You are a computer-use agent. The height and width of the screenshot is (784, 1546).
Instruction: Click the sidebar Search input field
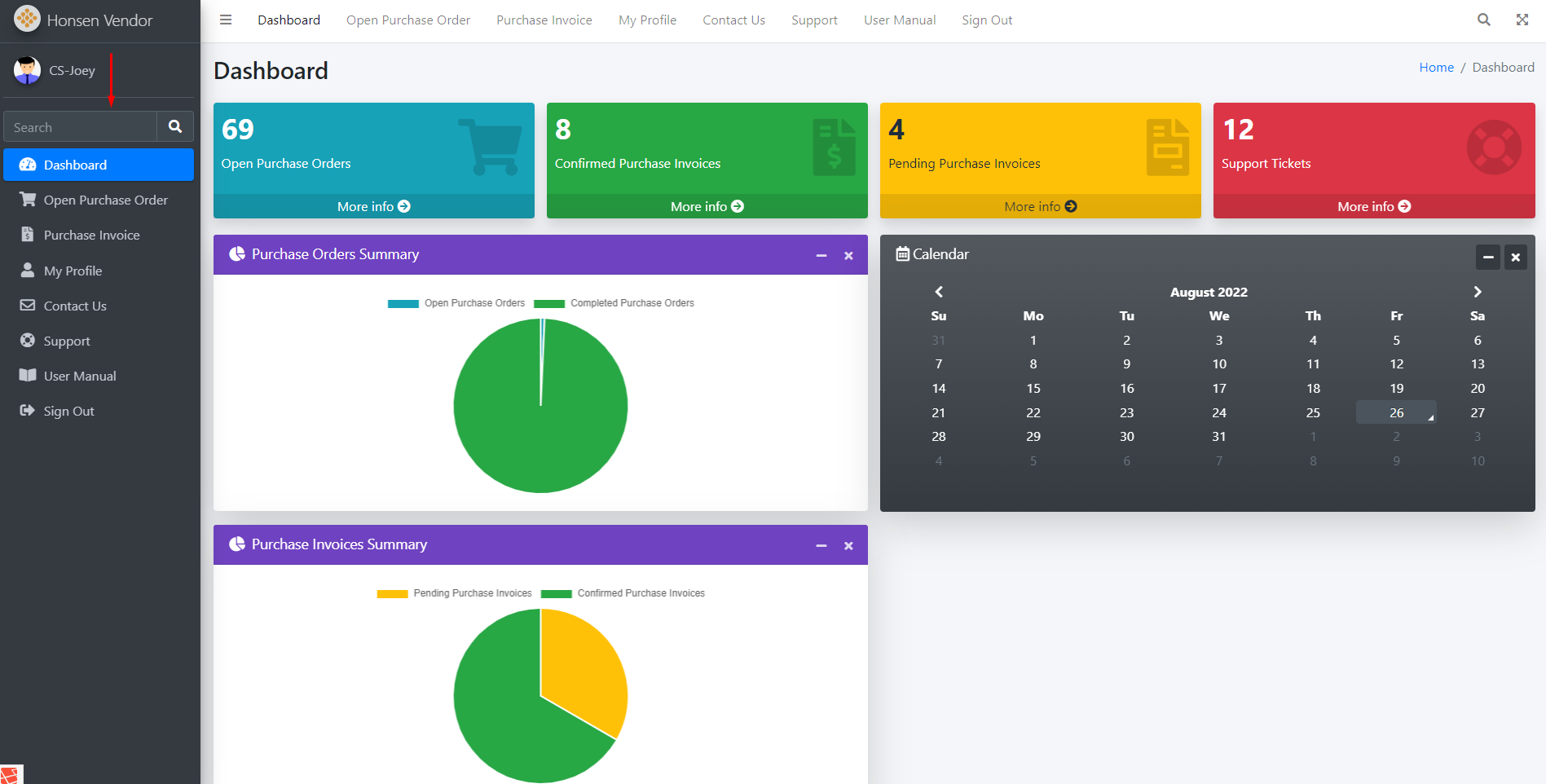click(80, 127)
